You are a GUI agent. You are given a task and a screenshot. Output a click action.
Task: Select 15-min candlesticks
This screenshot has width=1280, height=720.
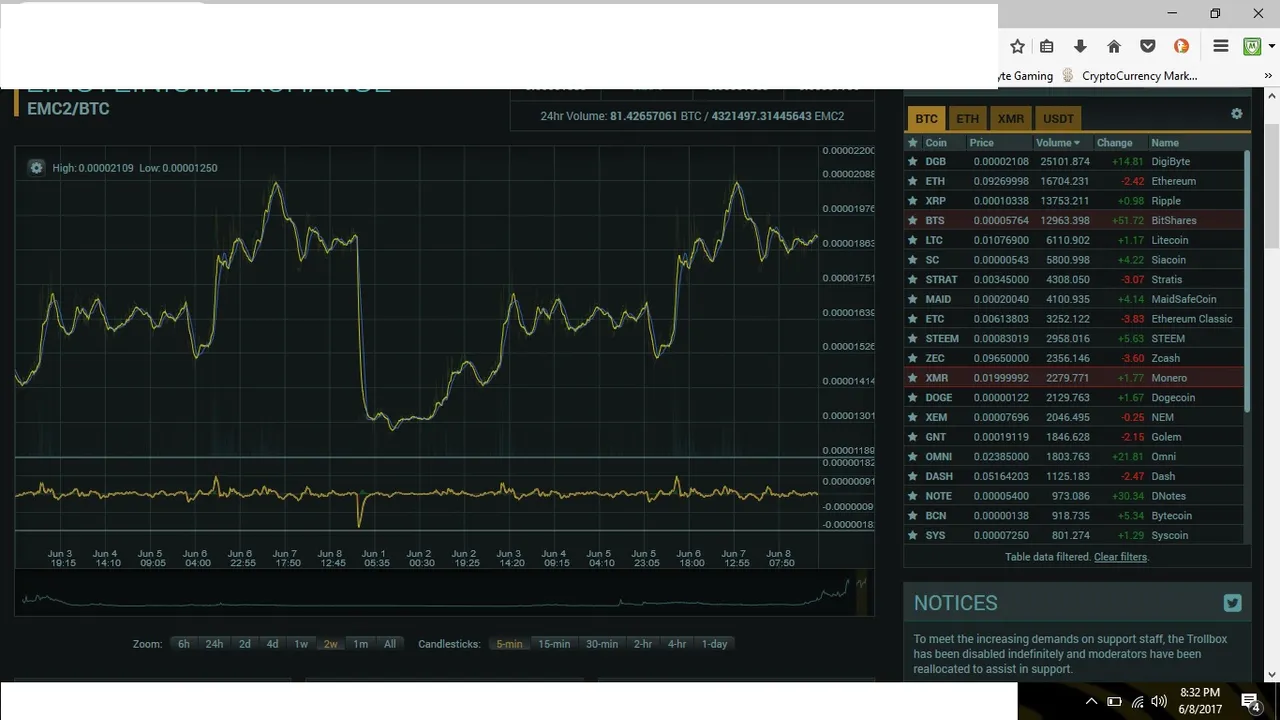554,644
